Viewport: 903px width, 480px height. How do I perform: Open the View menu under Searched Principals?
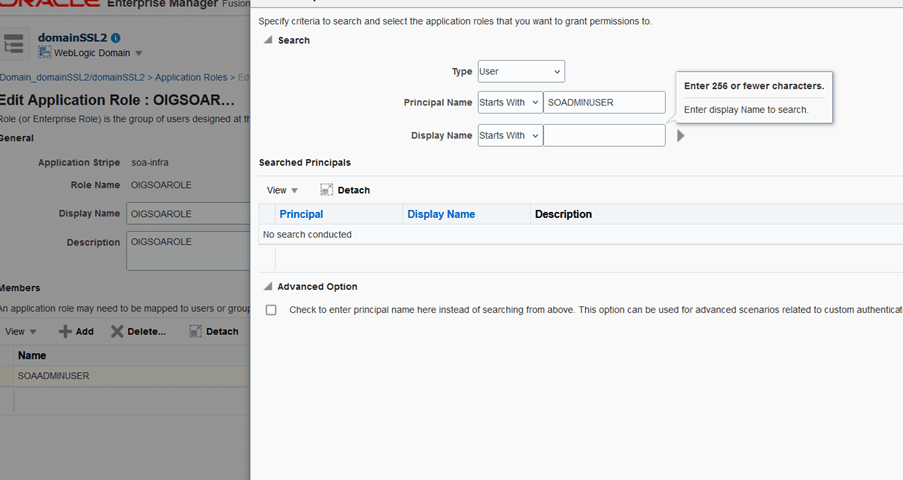click(282, 190)
